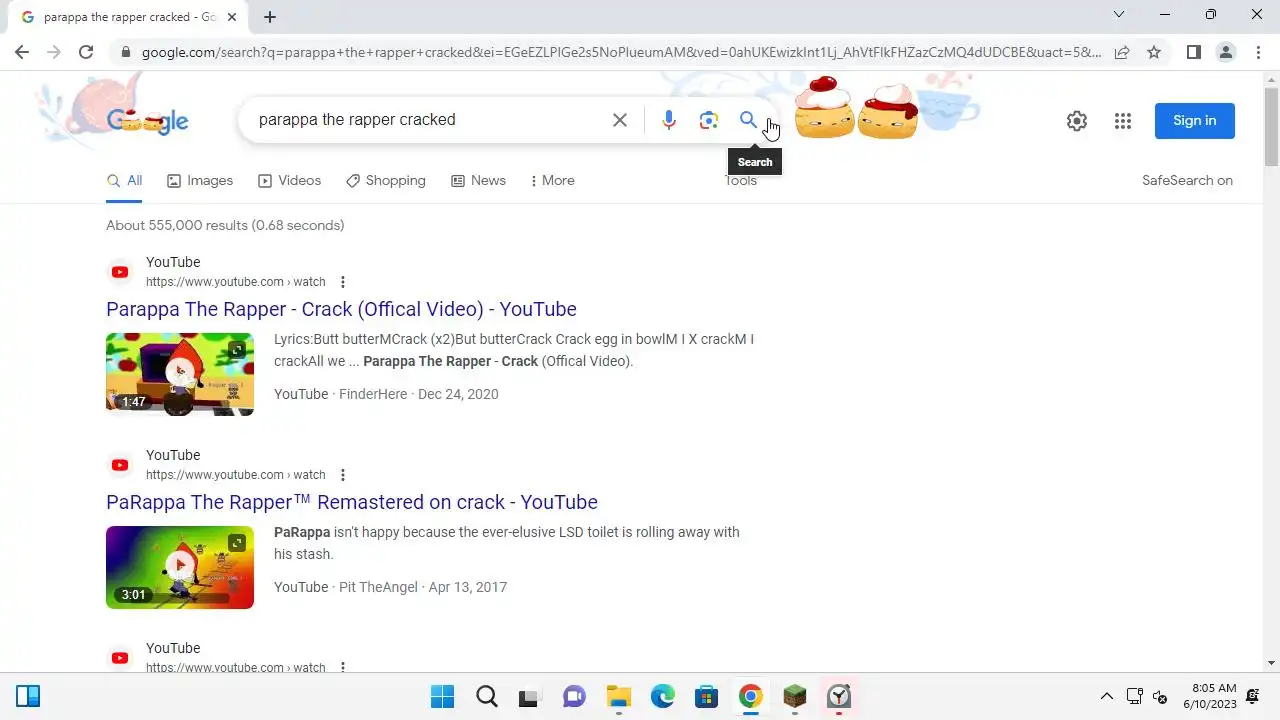
Task: Close the parappa the rapper tab
Action: coord(232,17)
